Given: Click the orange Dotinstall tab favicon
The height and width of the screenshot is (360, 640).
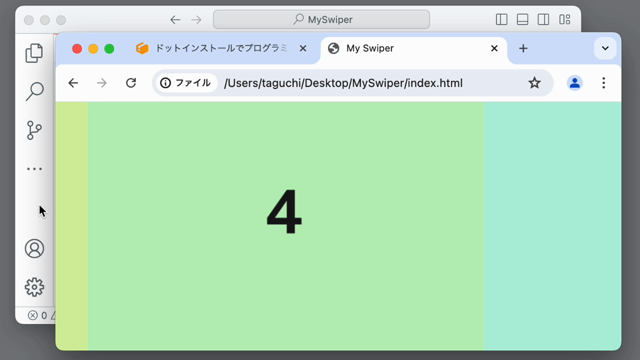Looking at the screenshot, I should point(142,48).
